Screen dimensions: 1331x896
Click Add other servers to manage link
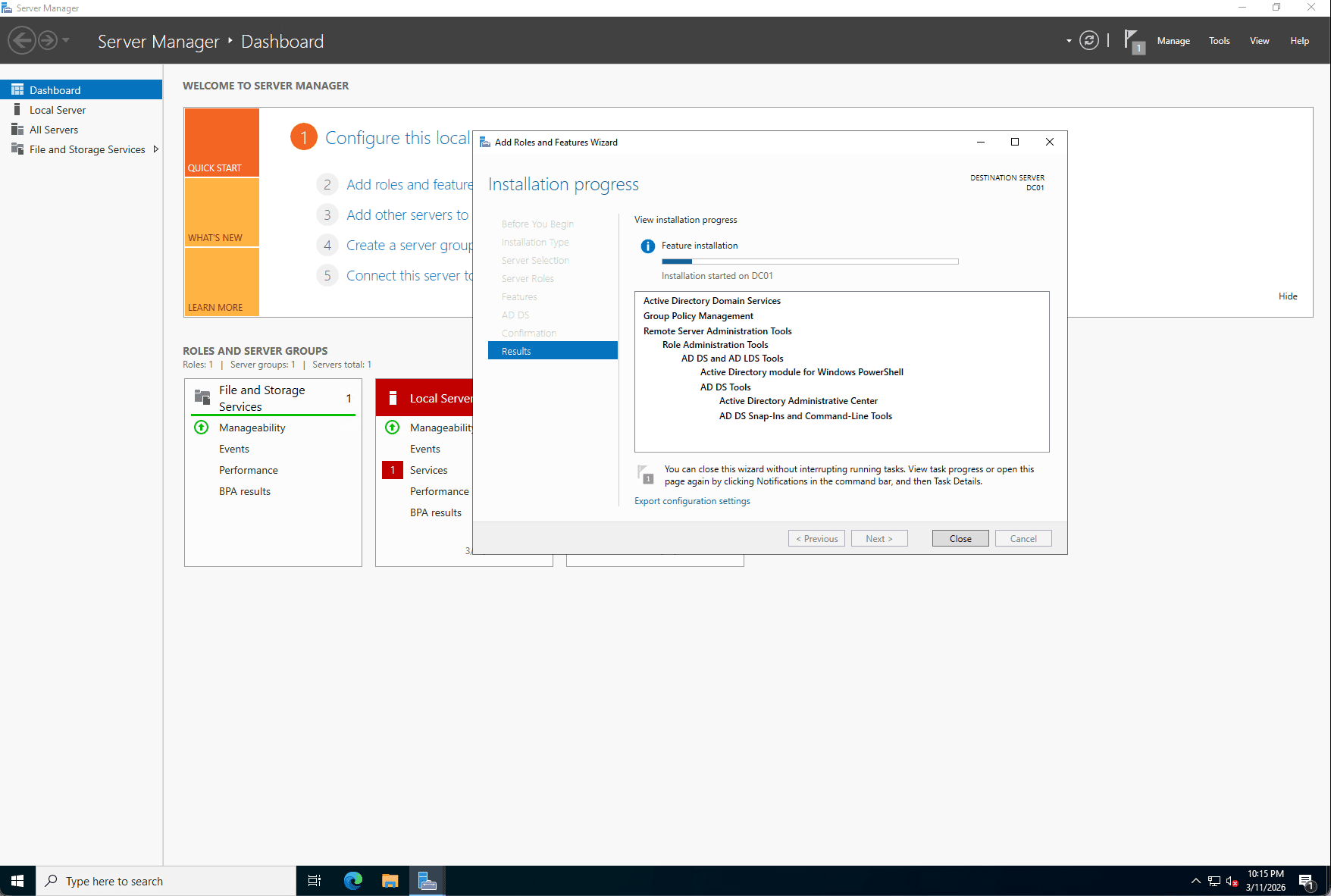click(408, 215)
